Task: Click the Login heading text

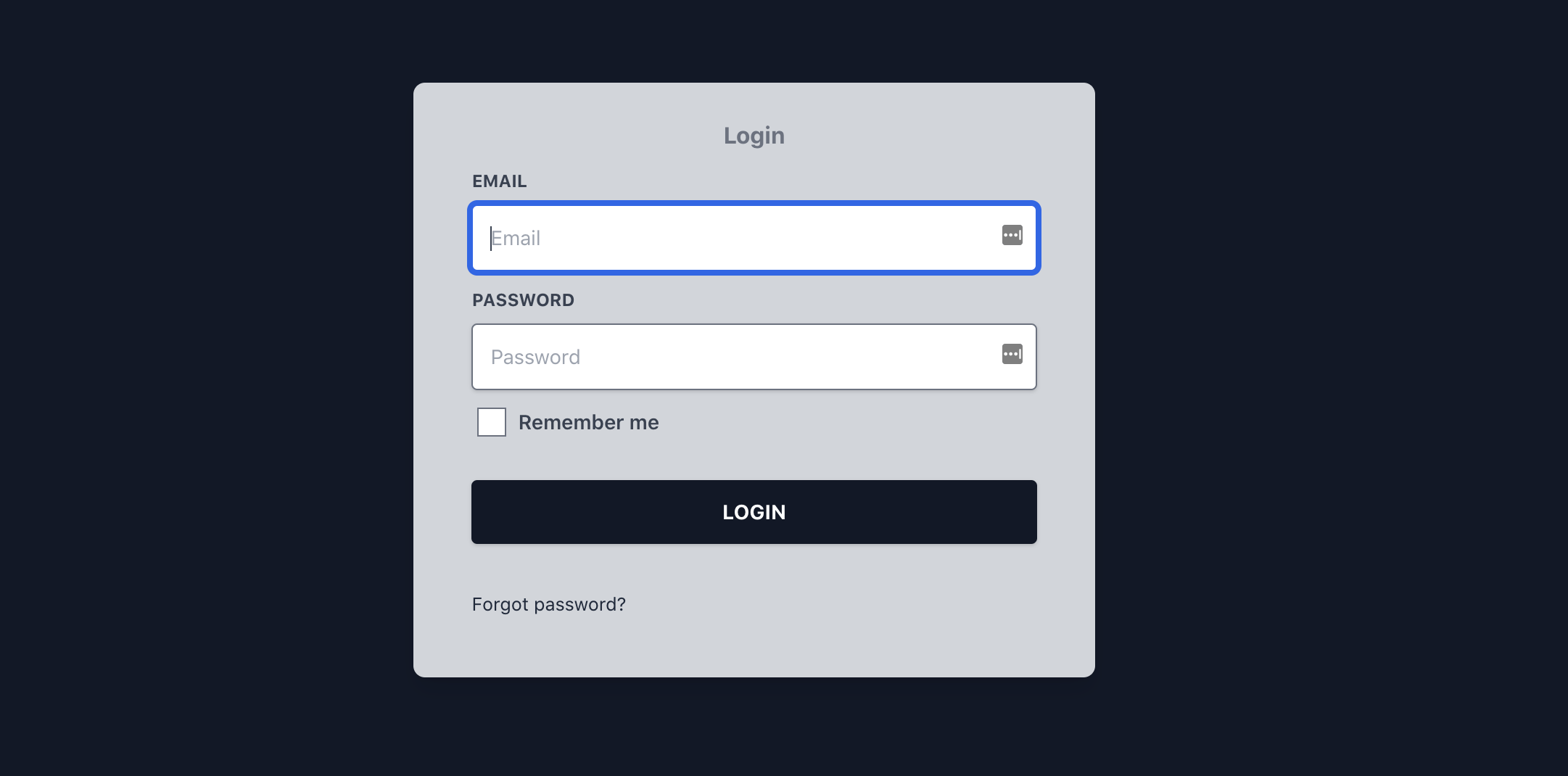Action: coord(754,135)
